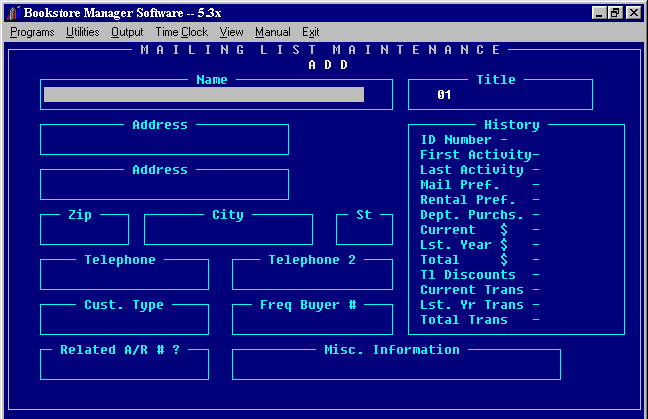
Task: Click the Exit menu item
Action: pos(310,32)
